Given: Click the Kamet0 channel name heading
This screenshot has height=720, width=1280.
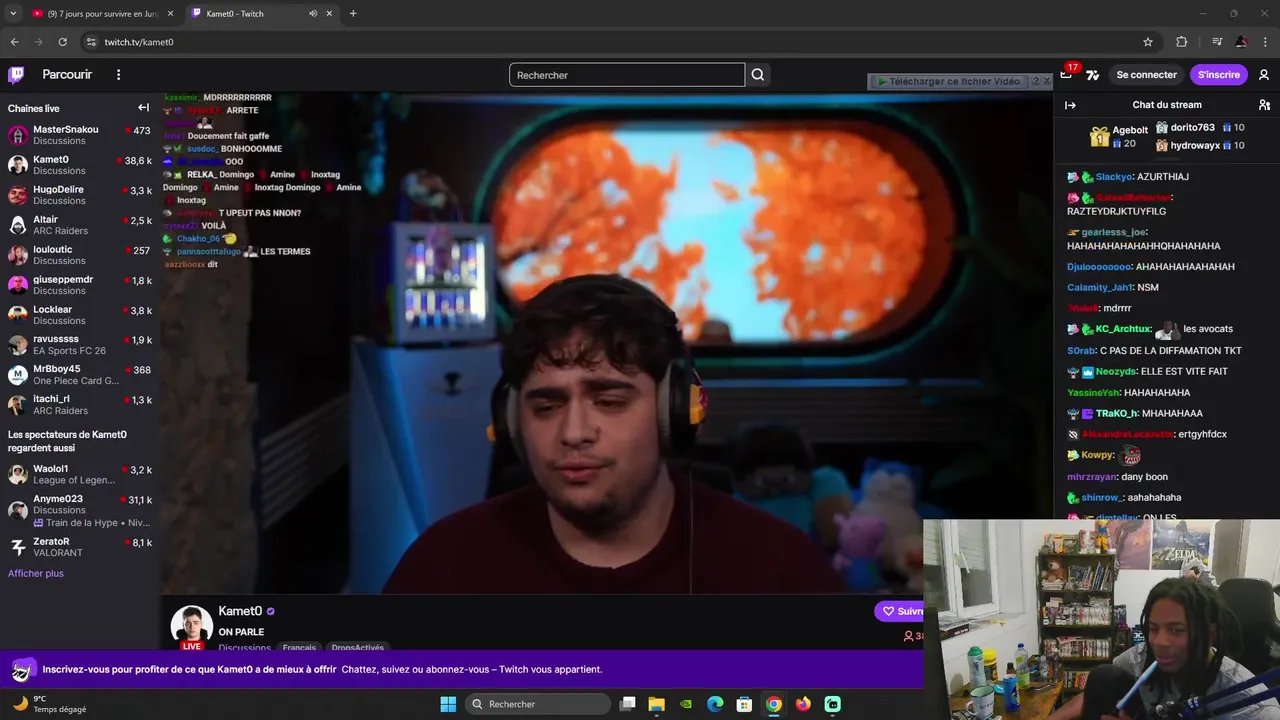Looking at the screenshot, I should coord(240,611).
